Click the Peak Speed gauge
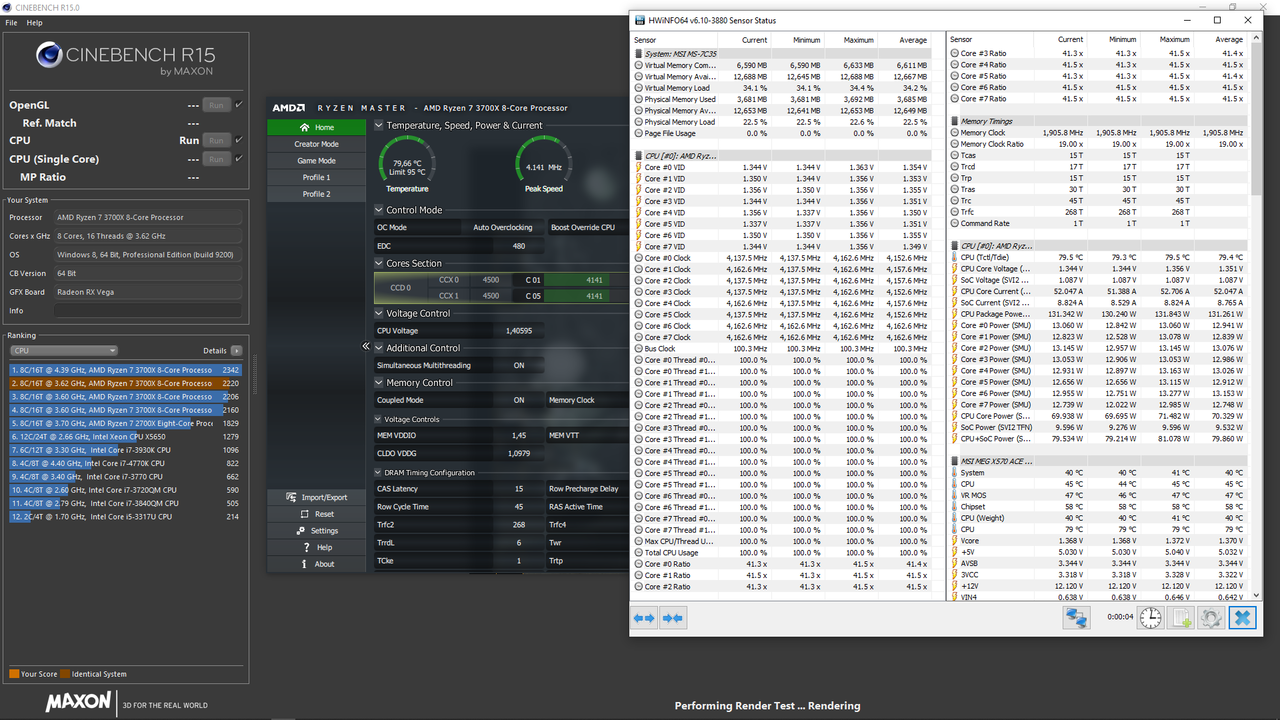1280x720 pixels. pos(544,164)
